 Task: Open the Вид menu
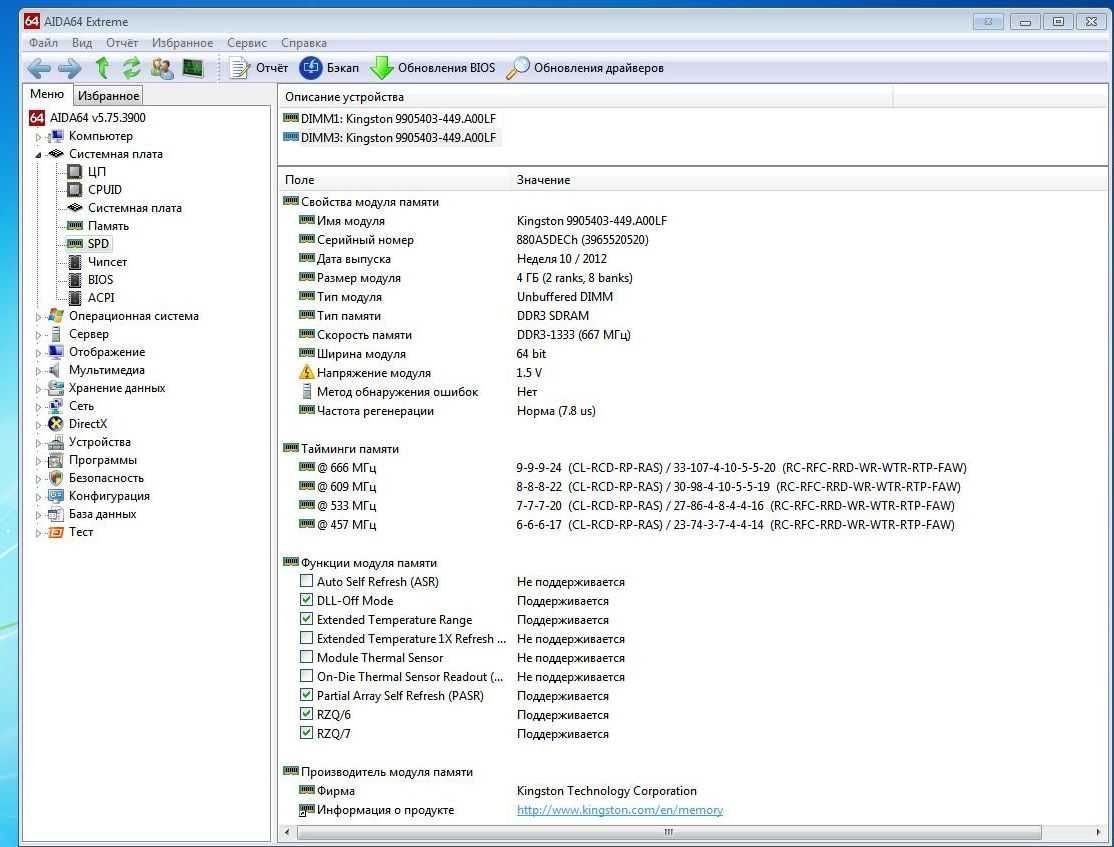(82, 43)
